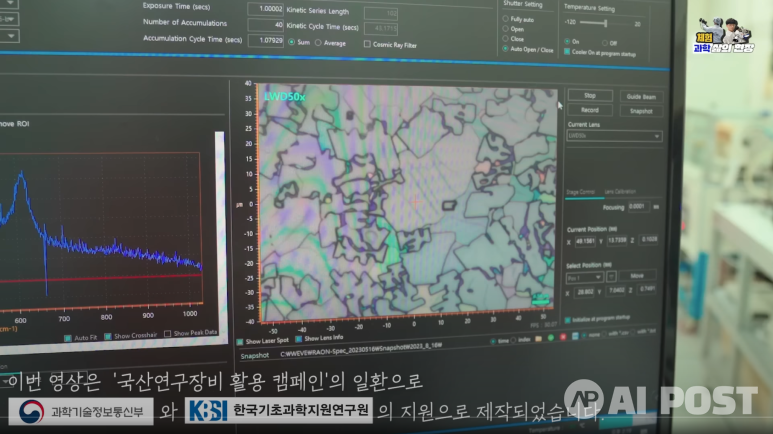This screenshot has width=773, height=434.
Task: Click the Move button
Action: tap(637, 276)
